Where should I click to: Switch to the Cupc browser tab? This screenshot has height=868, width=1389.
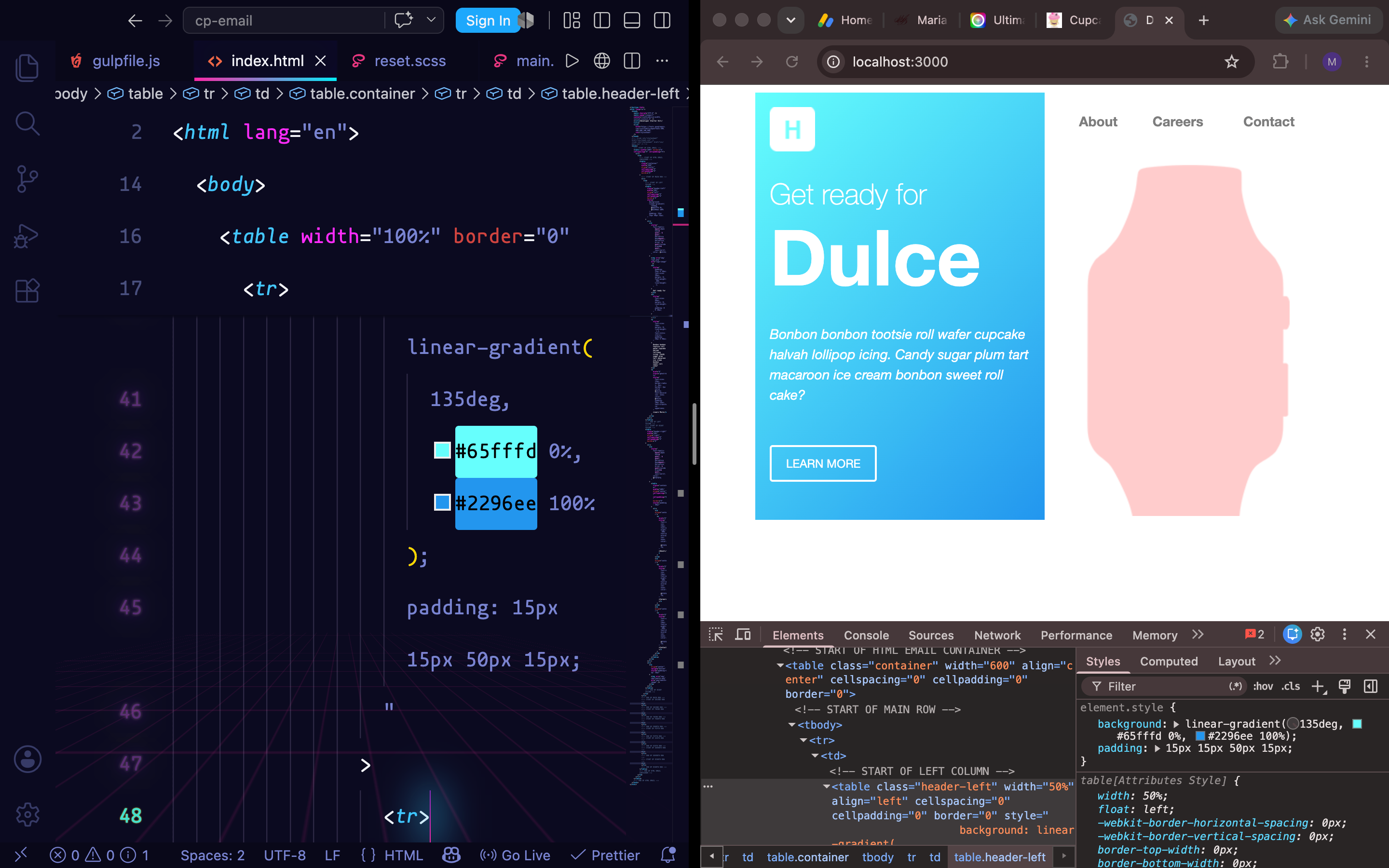1073,20
